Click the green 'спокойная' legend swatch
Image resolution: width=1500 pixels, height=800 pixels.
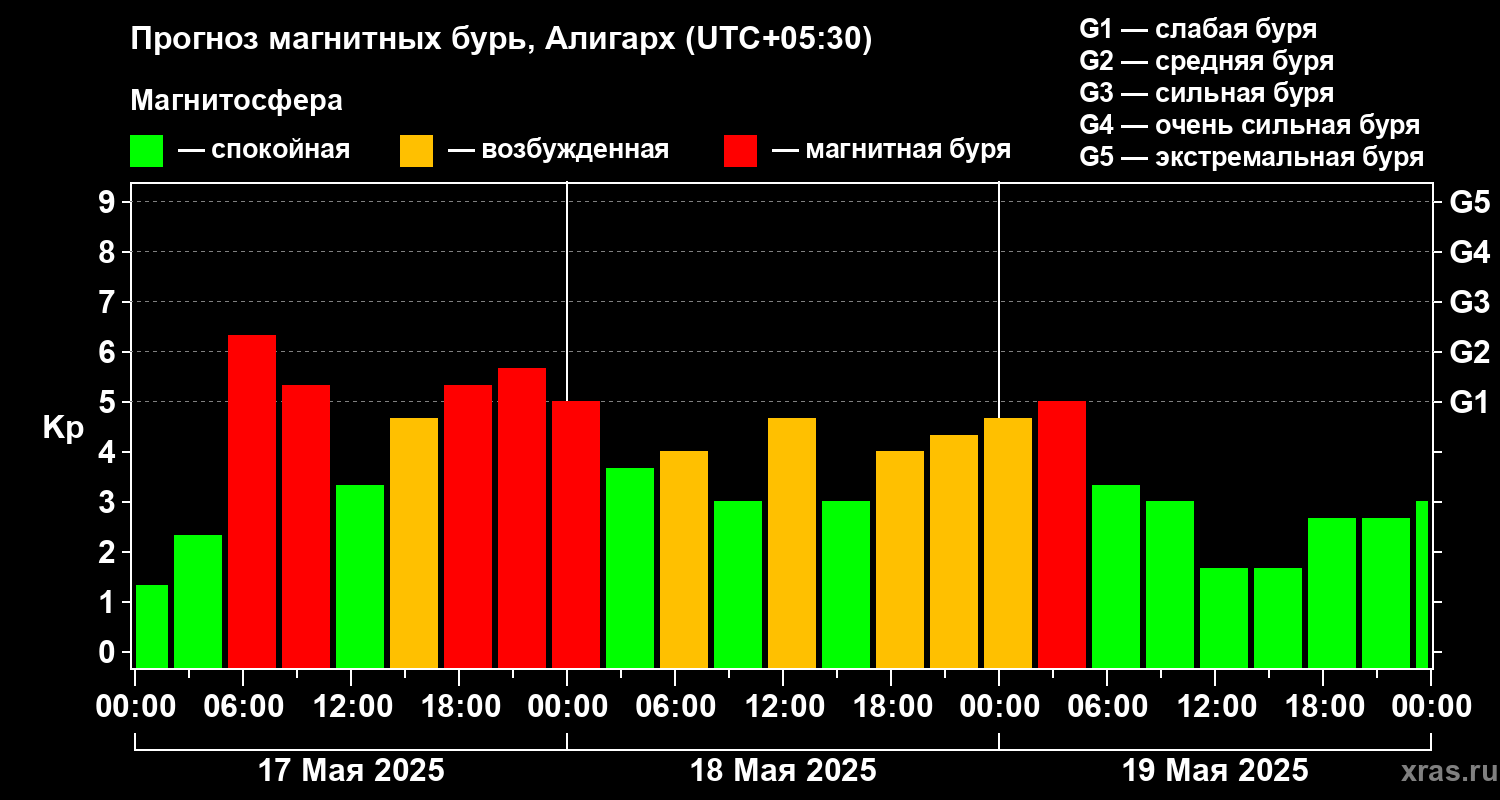tap(146, 151)
